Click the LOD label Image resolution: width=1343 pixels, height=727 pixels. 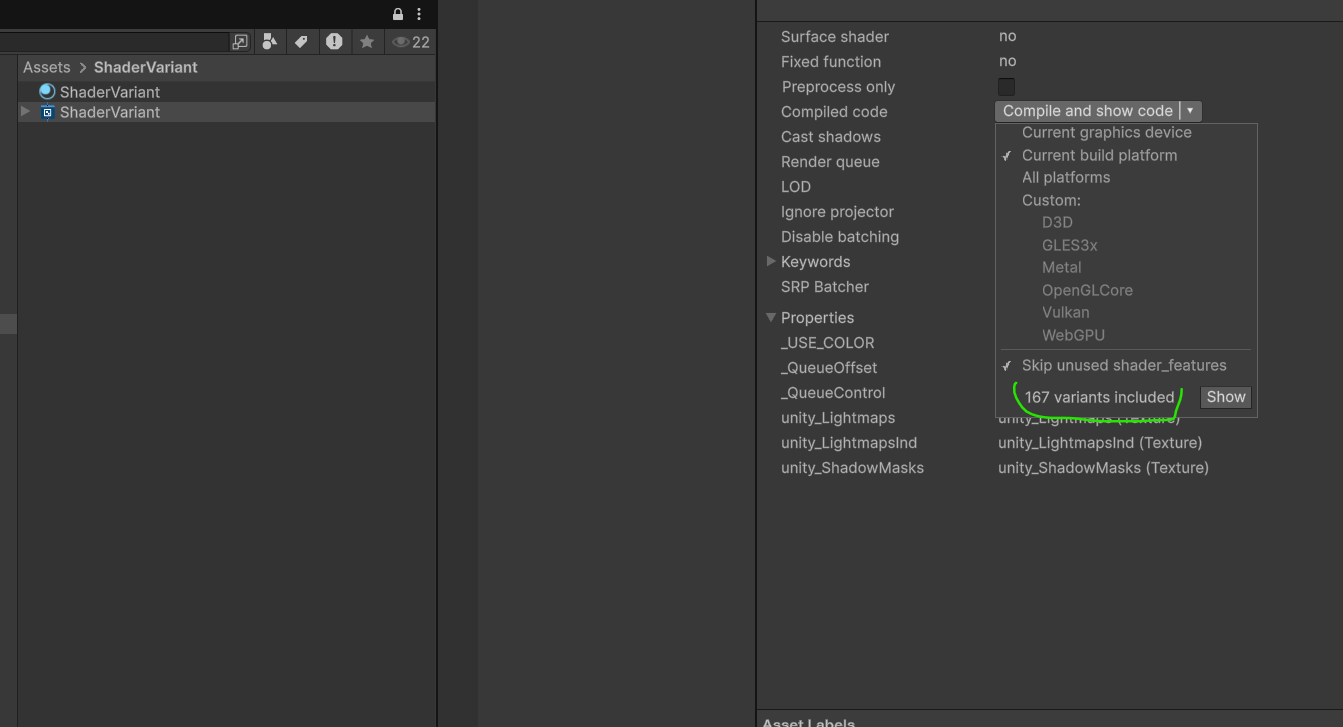795,187
